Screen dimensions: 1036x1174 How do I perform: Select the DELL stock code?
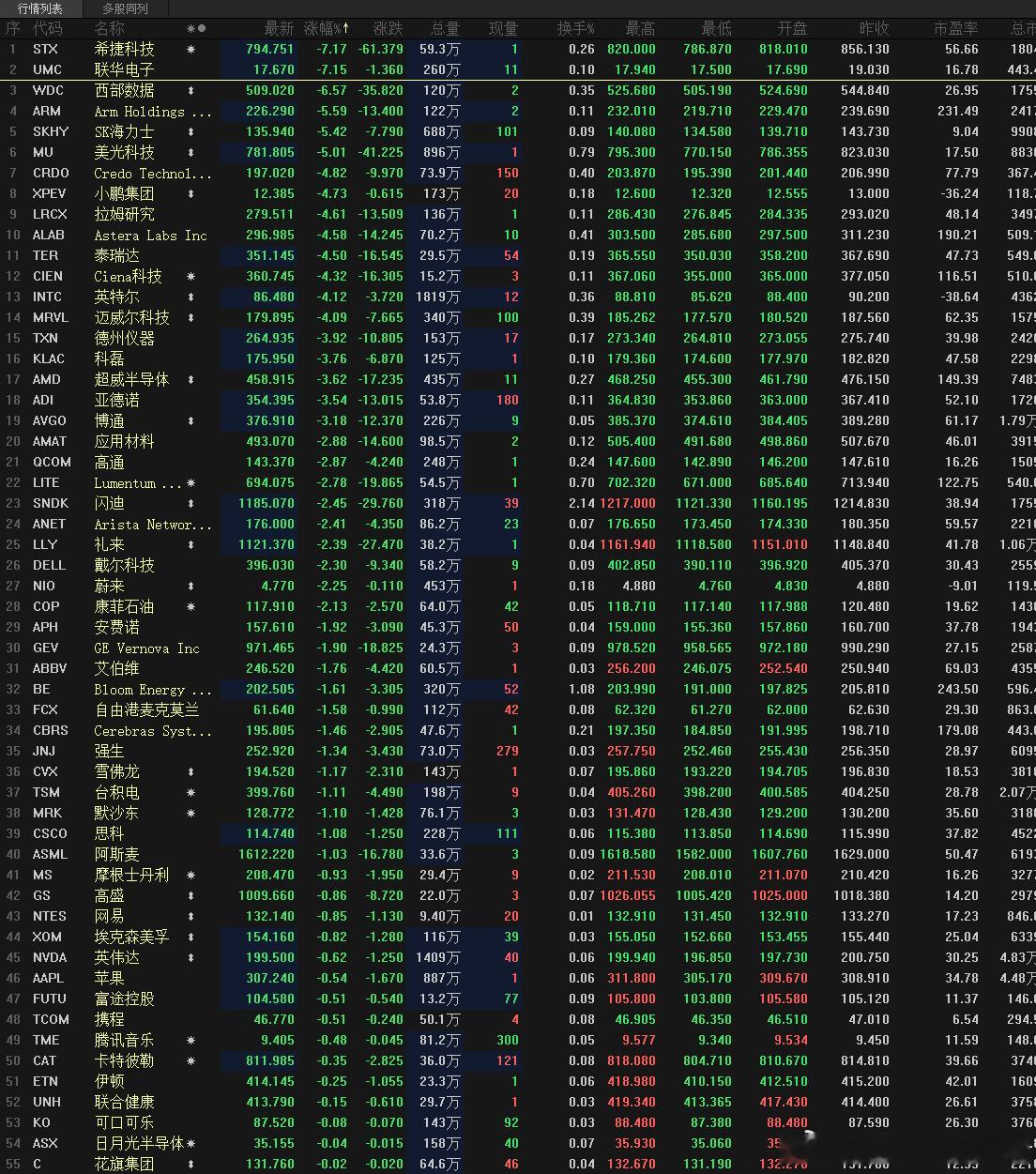pyautogui.click(x=49, y=565)
